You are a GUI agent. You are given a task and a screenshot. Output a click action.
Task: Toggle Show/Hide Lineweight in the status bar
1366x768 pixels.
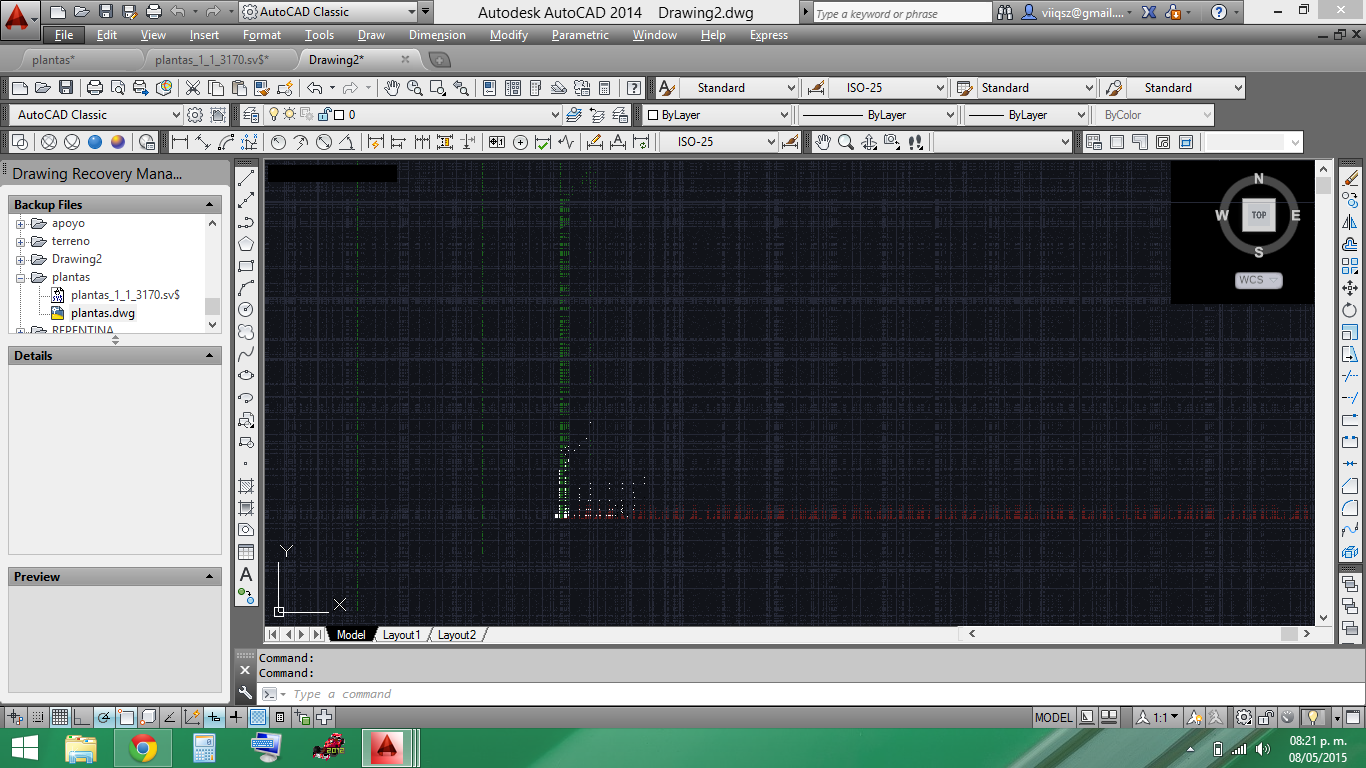[235, 717]
